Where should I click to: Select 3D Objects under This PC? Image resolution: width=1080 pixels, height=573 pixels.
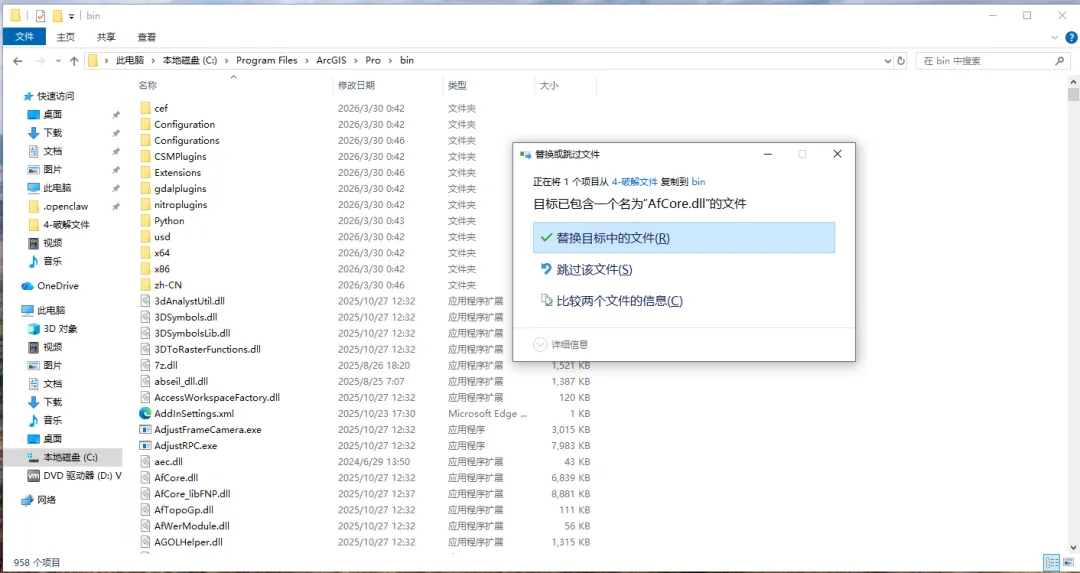pos(60,329)
